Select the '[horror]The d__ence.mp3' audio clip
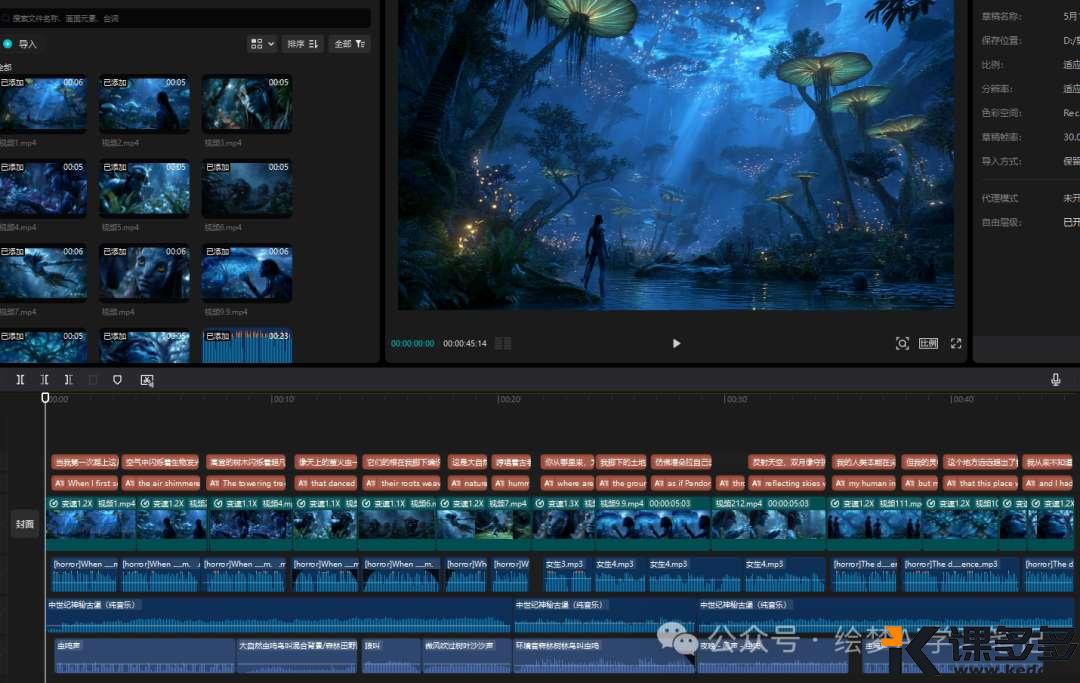Screen dimensions: 1080x683 coord(961,575)
